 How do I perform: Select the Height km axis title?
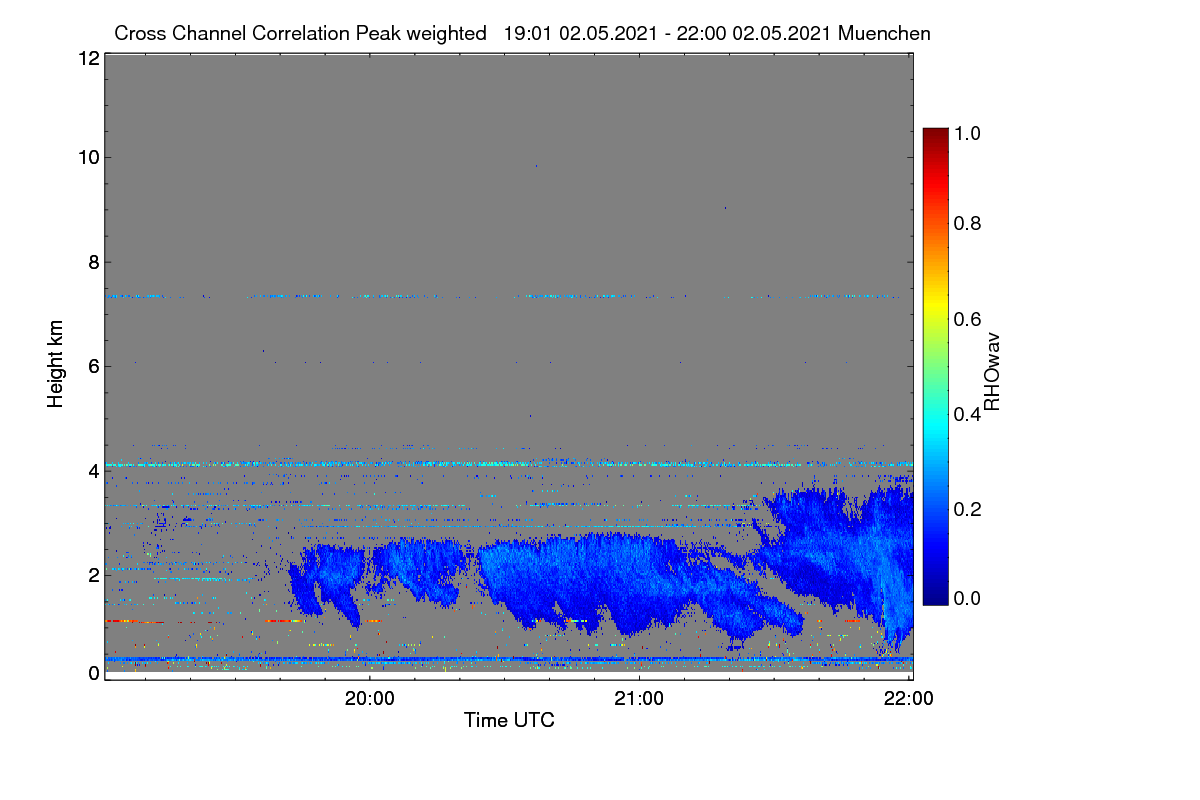coord(56,364)
